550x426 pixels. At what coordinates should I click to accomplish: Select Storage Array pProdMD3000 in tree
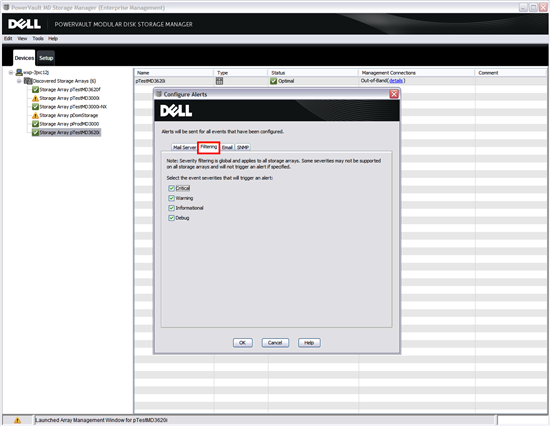click(x=69, y=124)
